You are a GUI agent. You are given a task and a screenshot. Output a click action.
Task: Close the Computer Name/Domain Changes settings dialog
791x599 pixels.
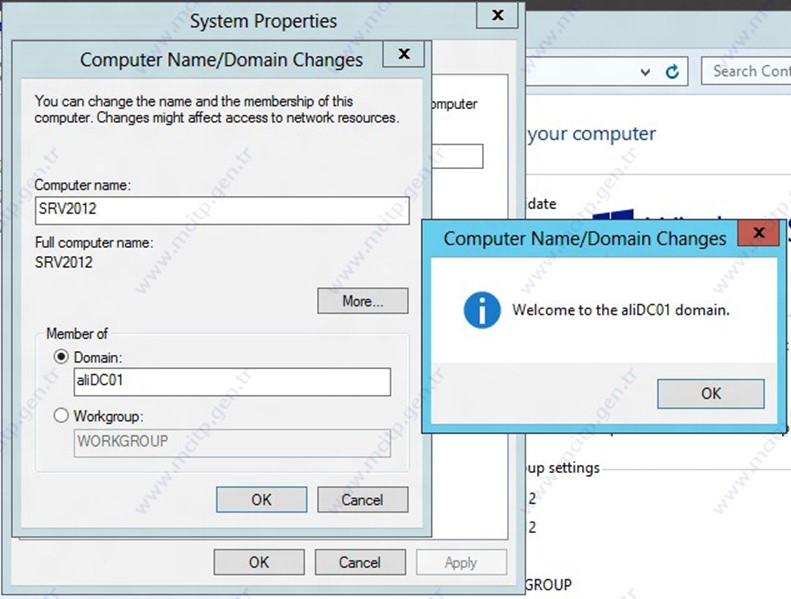[x=404, y=53]
